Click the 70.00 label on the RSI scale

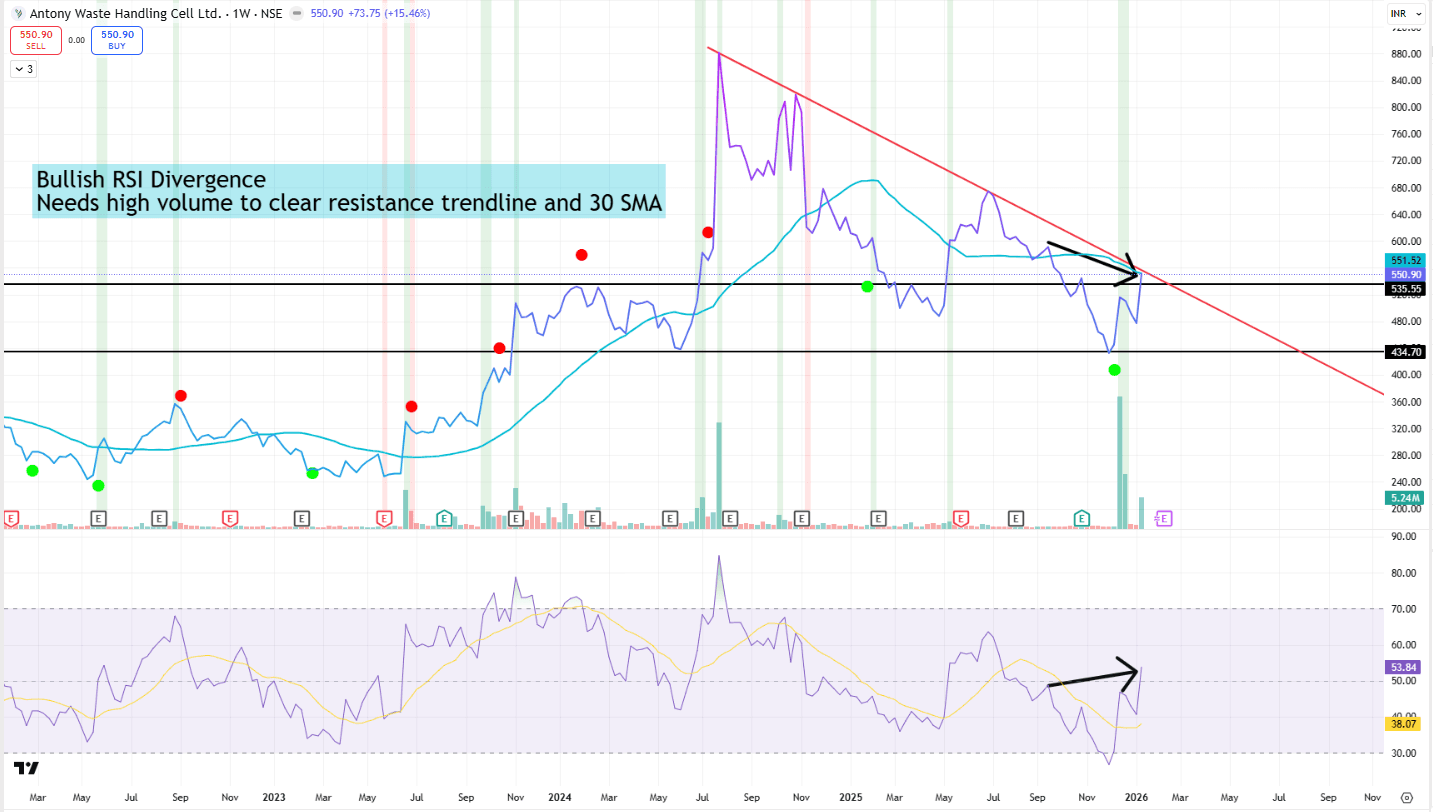pos(1402,609)
